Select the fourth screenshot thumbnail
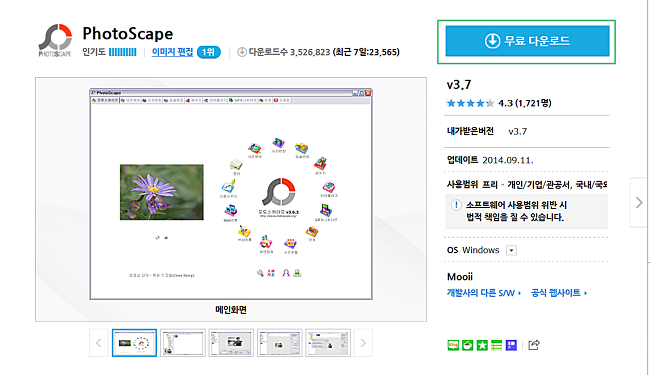This screenshot has width=650, height=375. tap(279, 343)
